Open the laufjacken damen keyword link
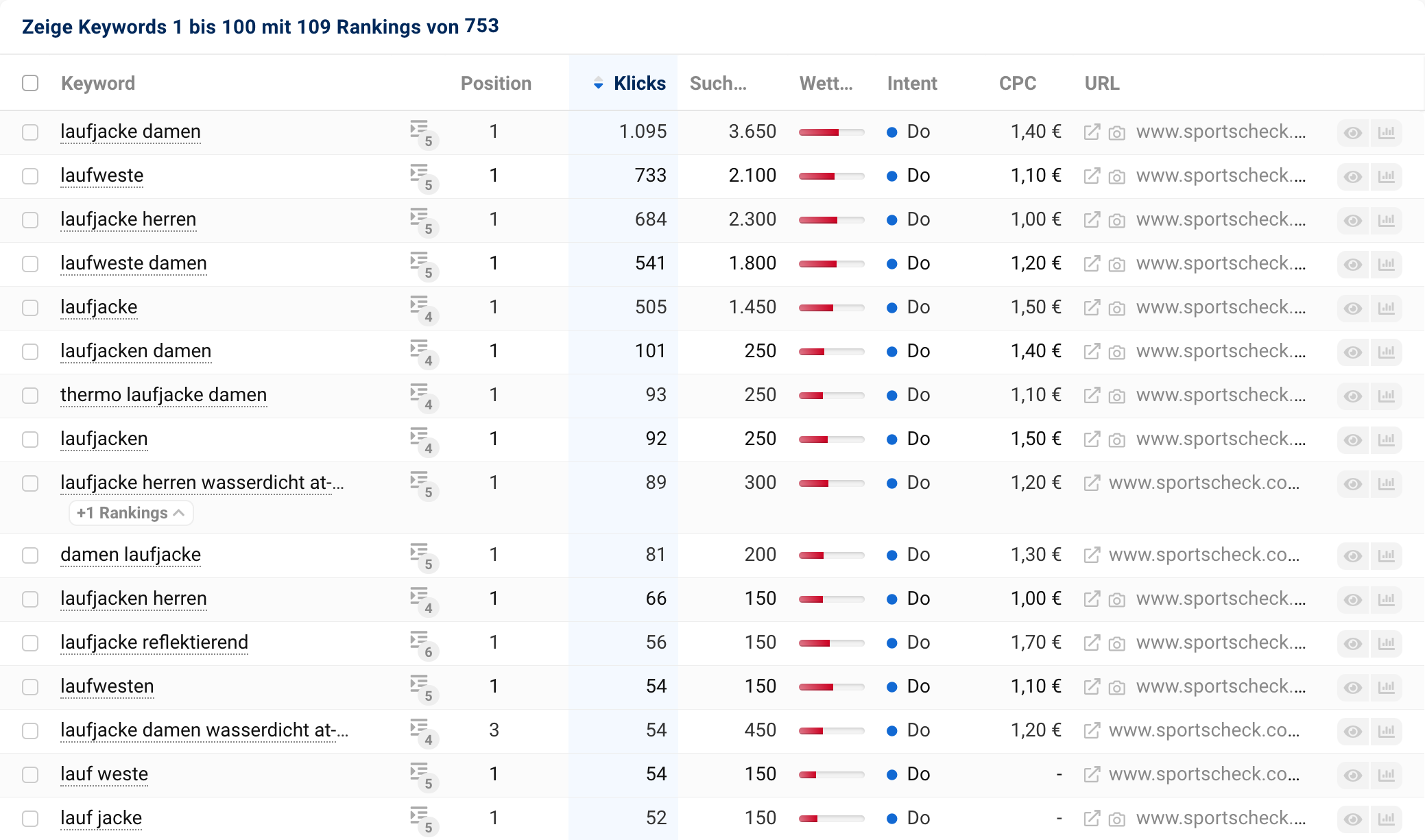This screenshot has width=1425, height=840. tap(135, 351)
